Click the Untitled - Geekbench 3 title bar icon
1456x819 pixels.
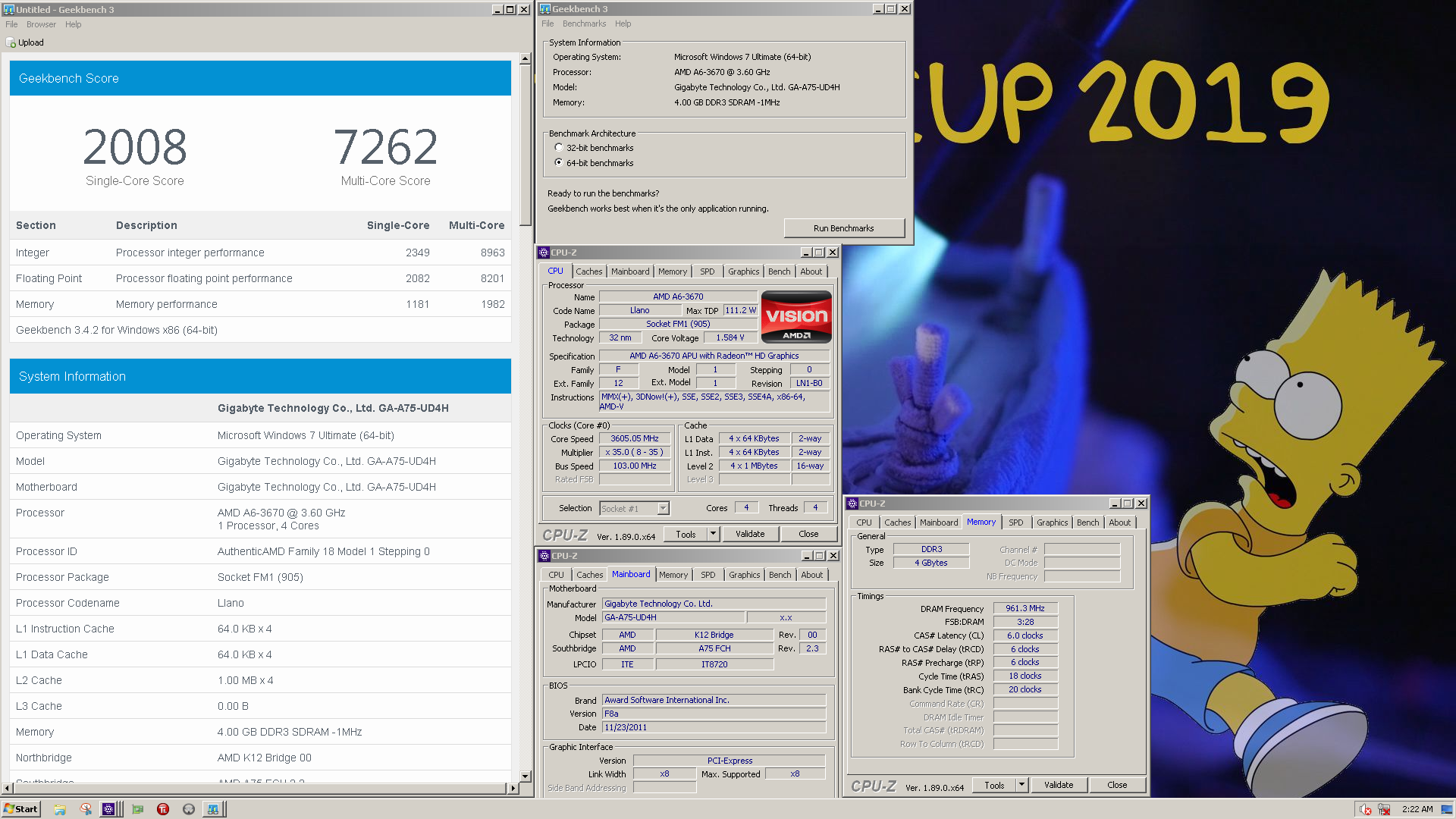click(9, 9)
